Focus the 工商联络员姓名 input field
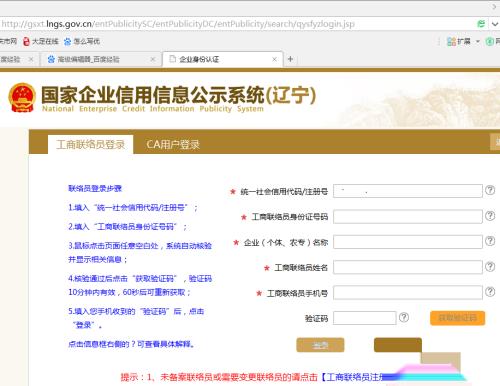500x386 pixels. click(408, 267)
